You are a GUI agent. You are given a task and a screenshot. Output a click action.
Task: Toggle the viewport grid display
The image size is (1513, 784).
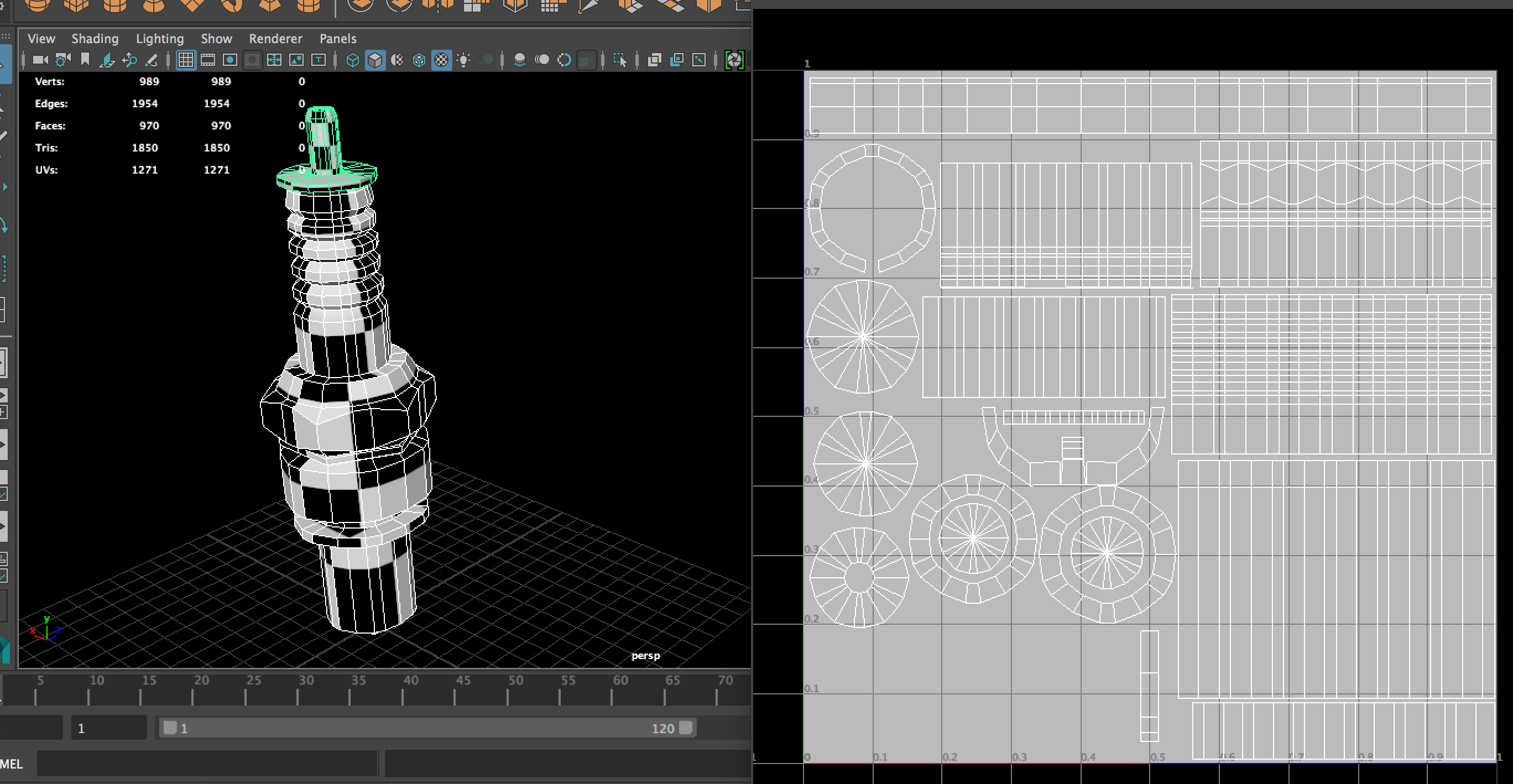pos(186,60)
